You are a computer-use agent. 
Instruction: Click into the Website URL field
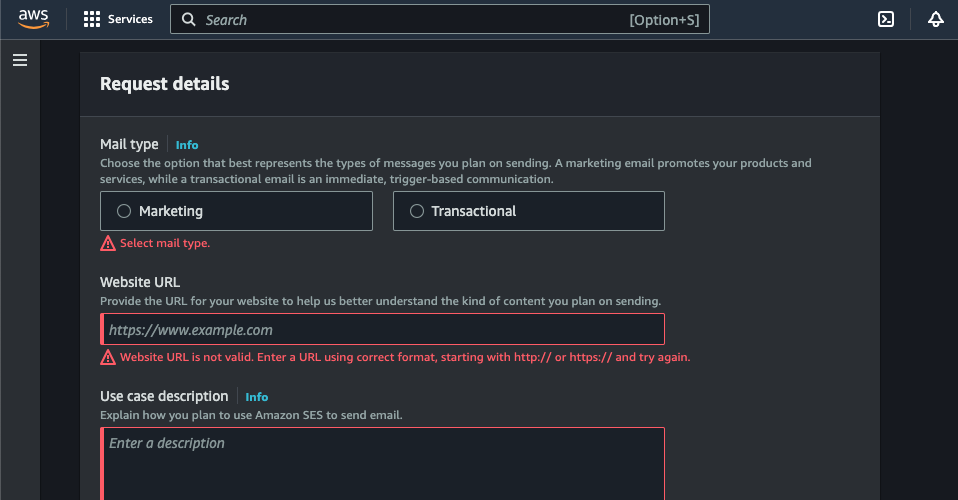coord(383,330)
